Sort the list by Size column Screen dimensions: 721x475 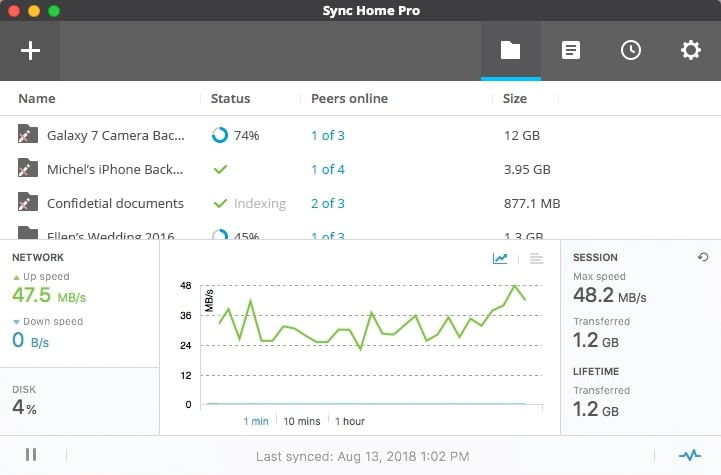click(515, 99)
